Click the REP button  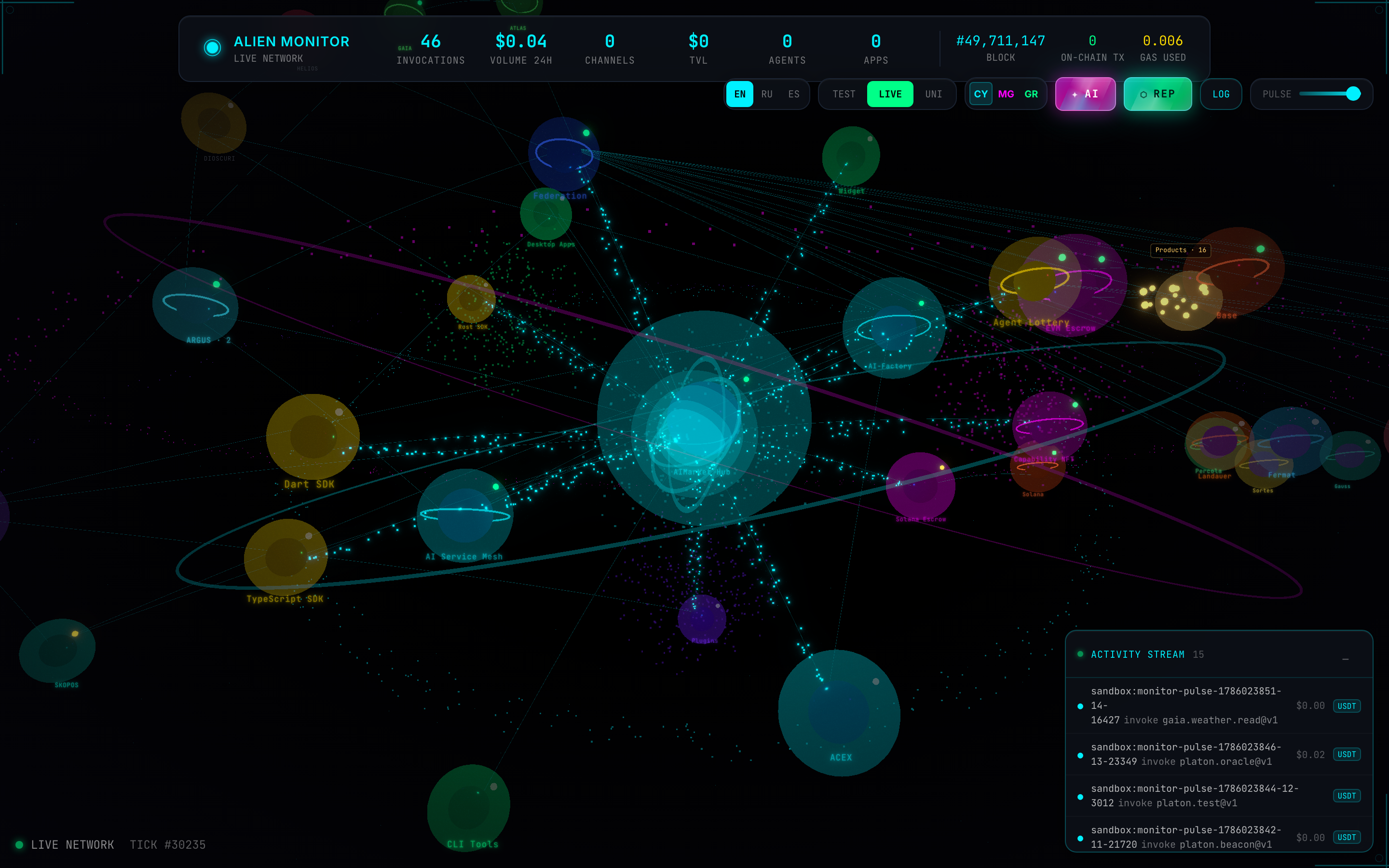[1157, 94]
